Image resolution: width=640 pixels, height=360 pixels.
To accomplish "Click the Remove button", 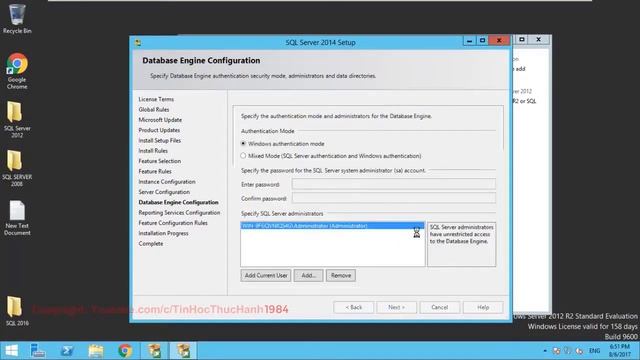I will [341, 276].
